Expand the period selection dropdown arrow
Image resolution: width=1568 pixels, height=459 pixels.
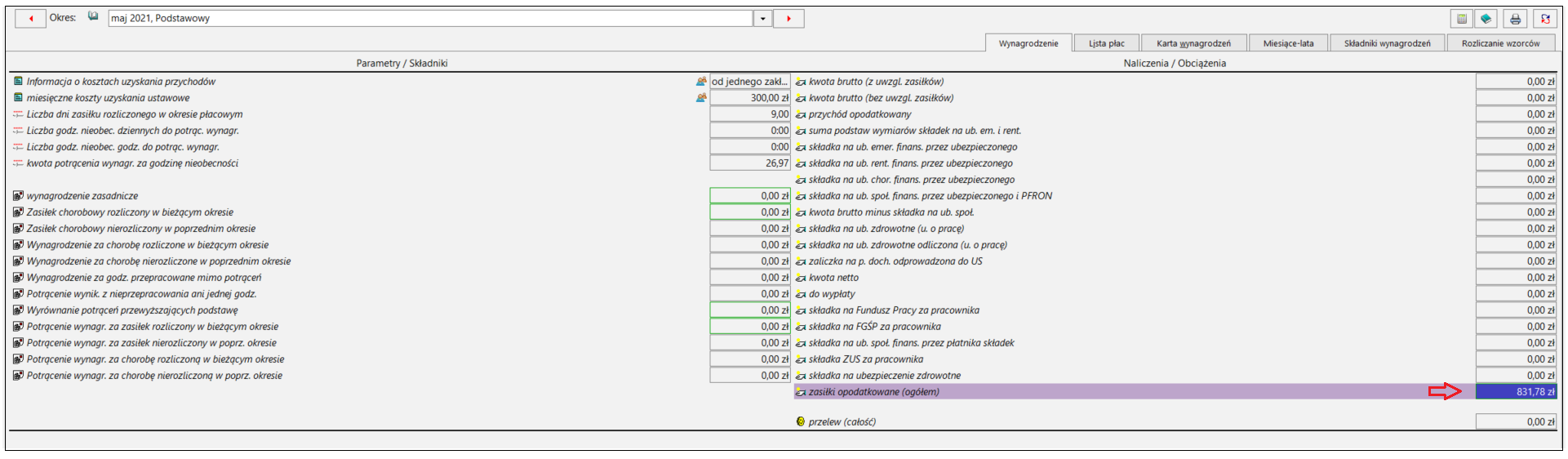click(x=763, y=19)
